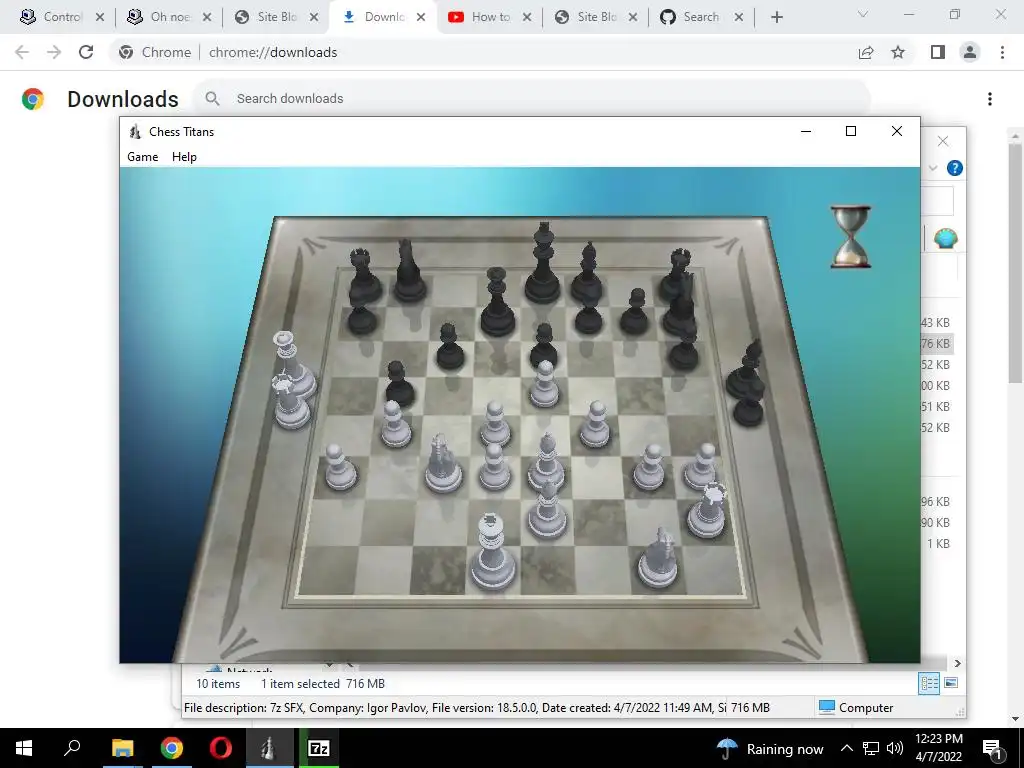
Task: Switch to the GitHub Search tab
Action: coord(701,17)
